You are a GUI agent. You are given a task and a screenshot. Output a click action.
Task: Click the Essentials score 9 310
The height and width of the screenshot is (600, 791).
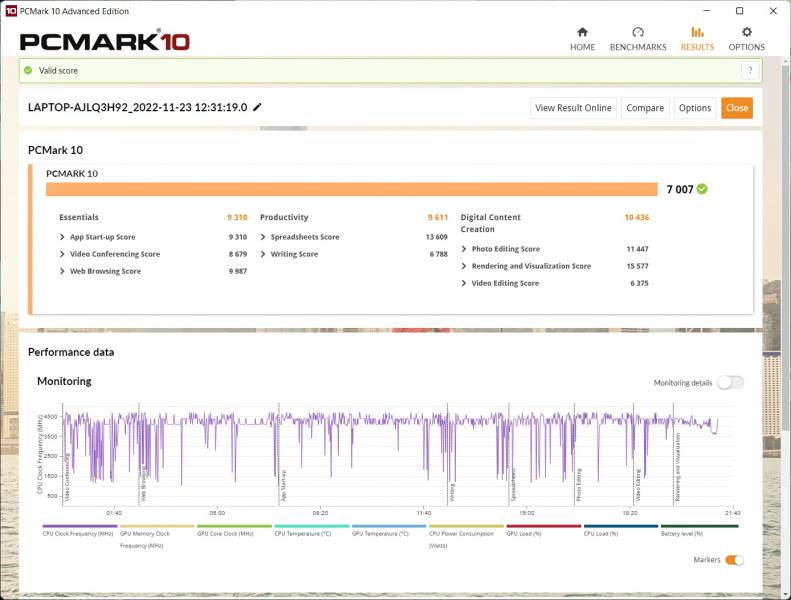tap(237, 217)
